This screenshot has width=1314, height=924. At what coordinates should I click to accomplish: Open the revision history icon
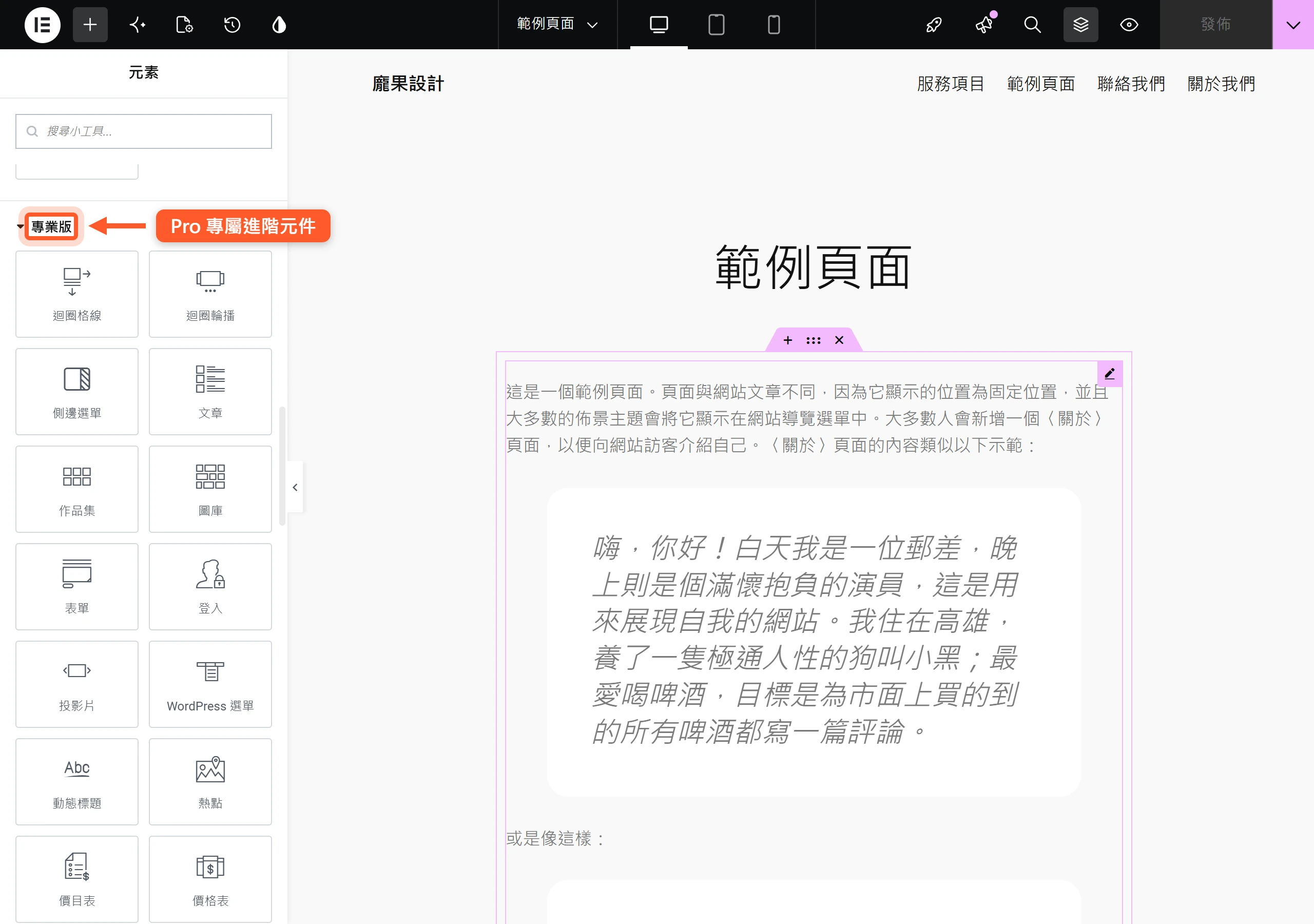tap(232, 25)
